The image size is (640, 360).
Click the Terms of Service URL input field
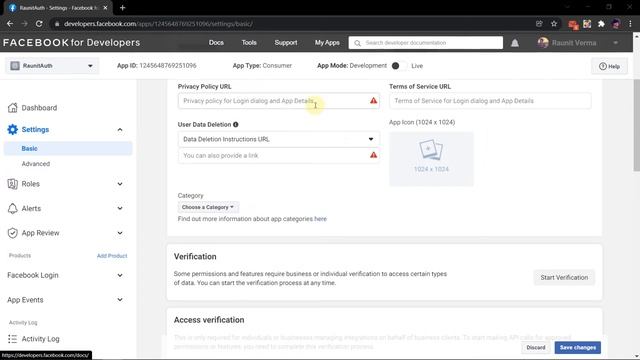tap(490, 101)
